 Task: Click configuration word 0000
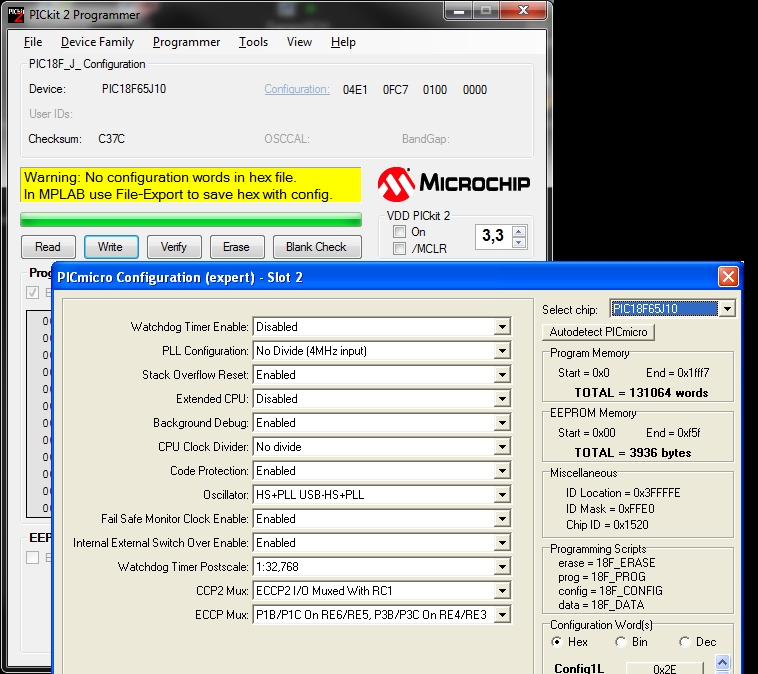(x=475, y=90)
